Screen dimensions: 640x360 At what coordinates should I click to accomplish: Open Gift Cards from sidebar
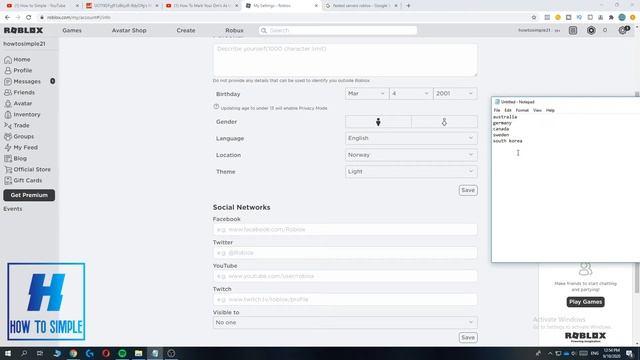[x=23, y=181]
